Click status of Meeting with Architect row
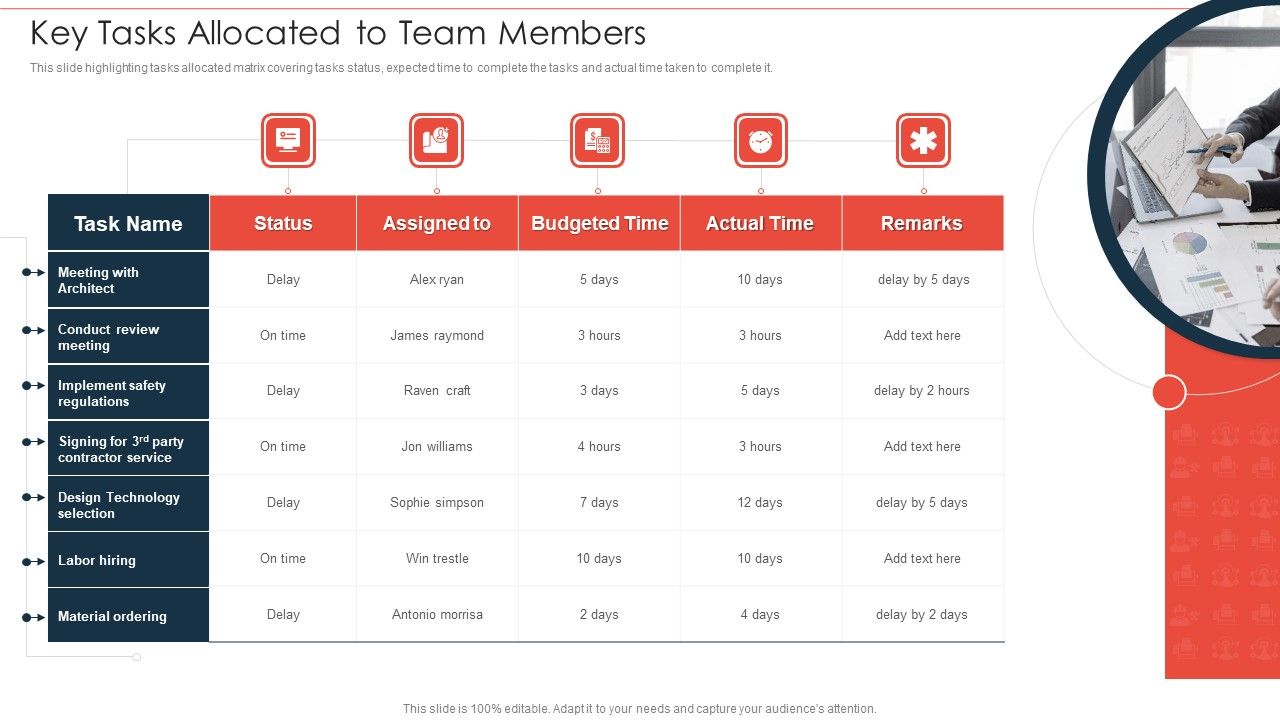1280x720 pixels. coord(283,280)
